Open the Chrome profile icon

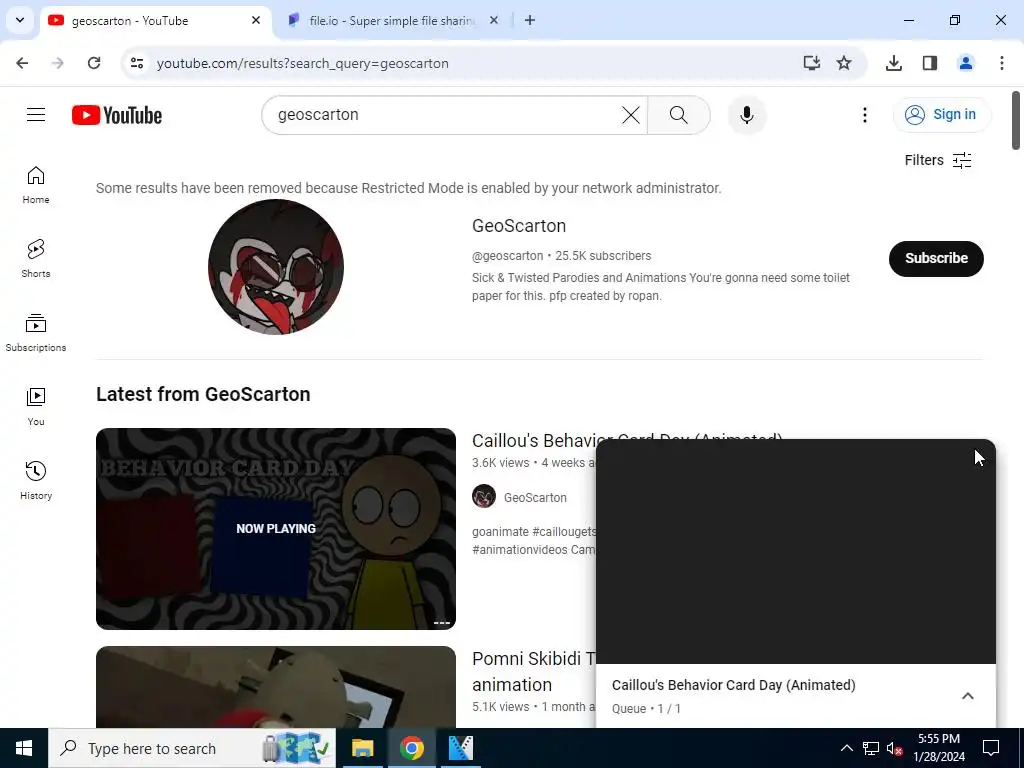click(x=966, y=63)
